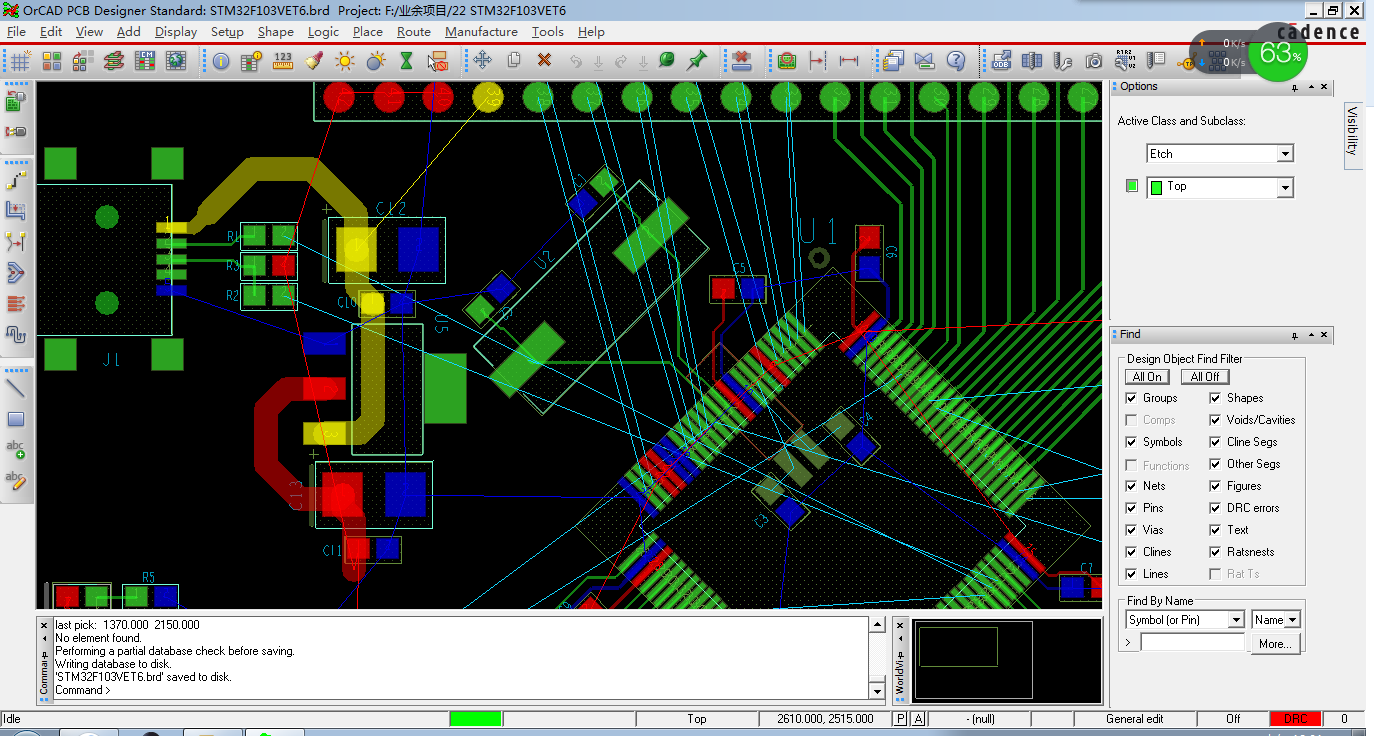
Task: Click the Place Manually icon in left toolbar
Action: pos(16,101)
